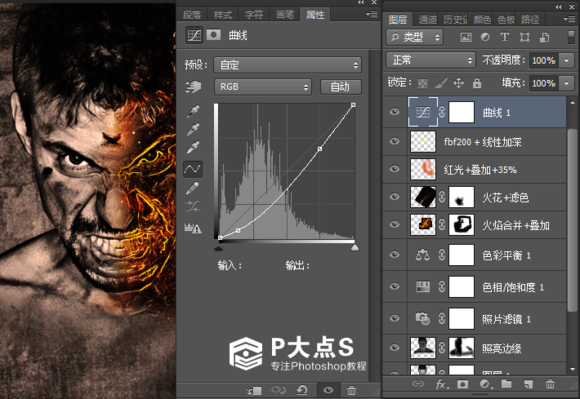Select the 照亮边缘 layer thumbnail
The width and height of the screenshot is (580, 399).
[x=423, y=348]
